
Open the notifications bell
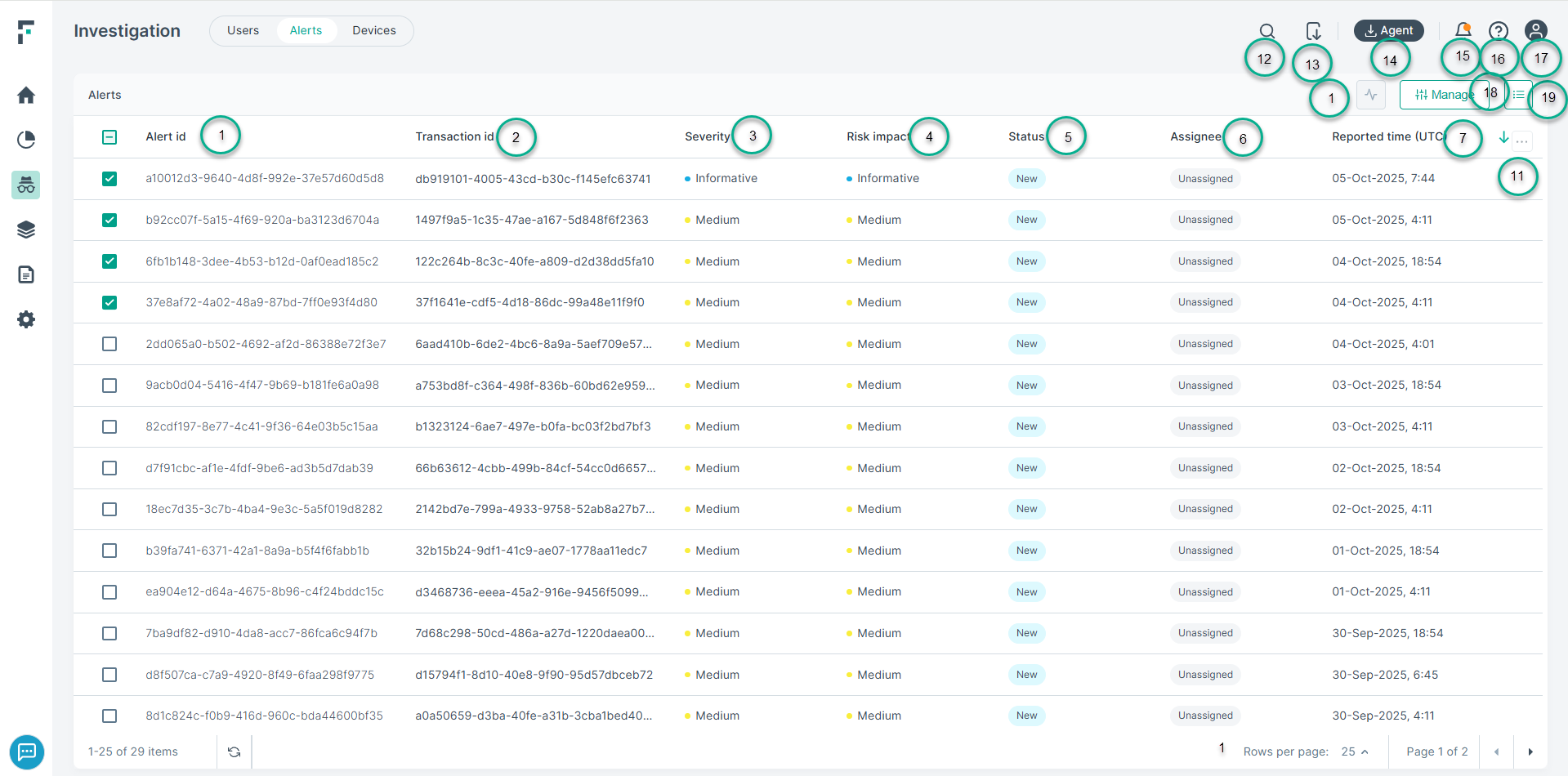coord(1463,31)
